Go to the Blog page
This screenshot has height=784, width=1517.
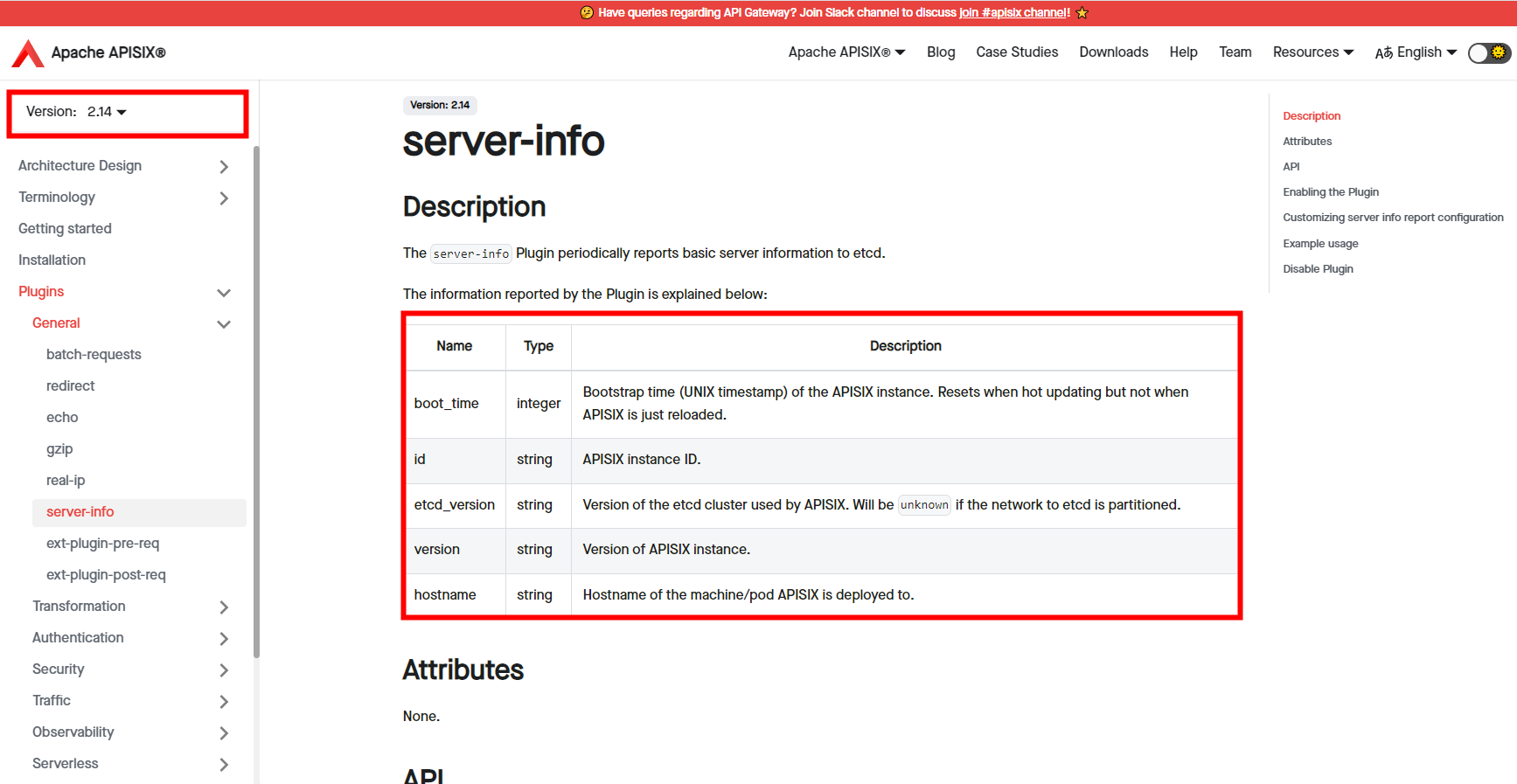[x=941, y=52]
